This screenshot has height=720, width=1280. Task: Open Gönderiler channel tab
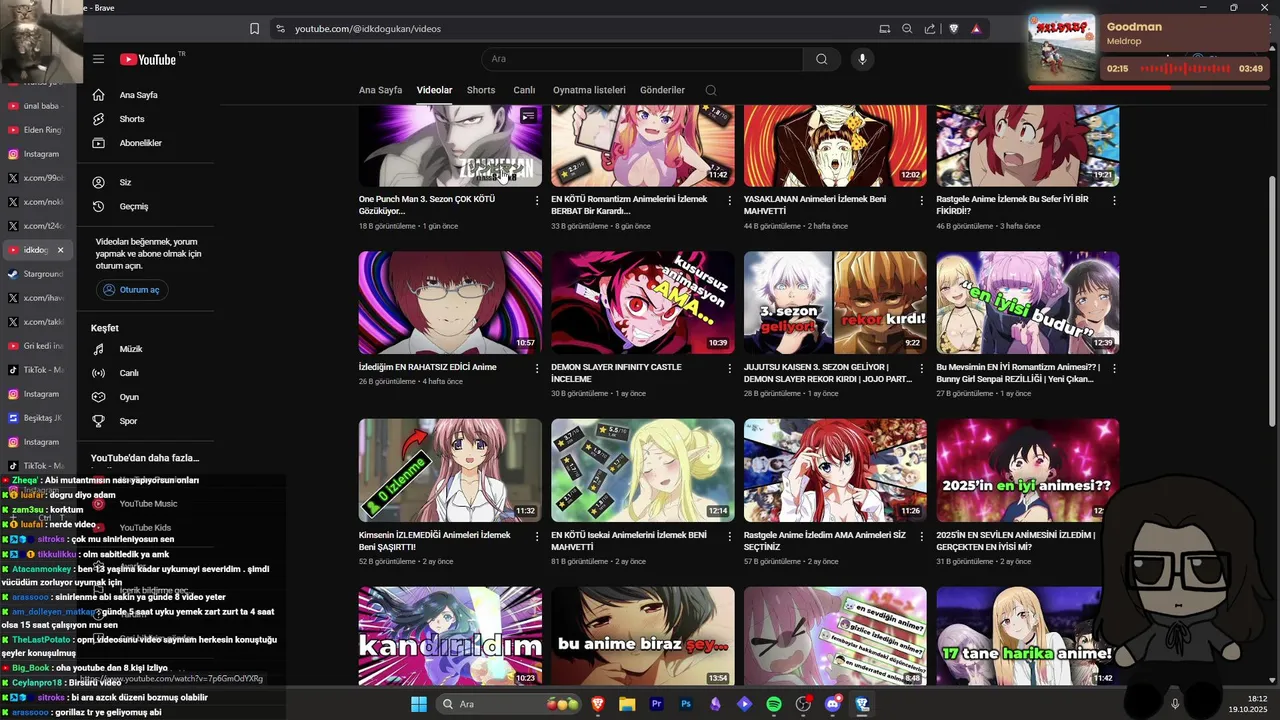click(x=662, y=90)
